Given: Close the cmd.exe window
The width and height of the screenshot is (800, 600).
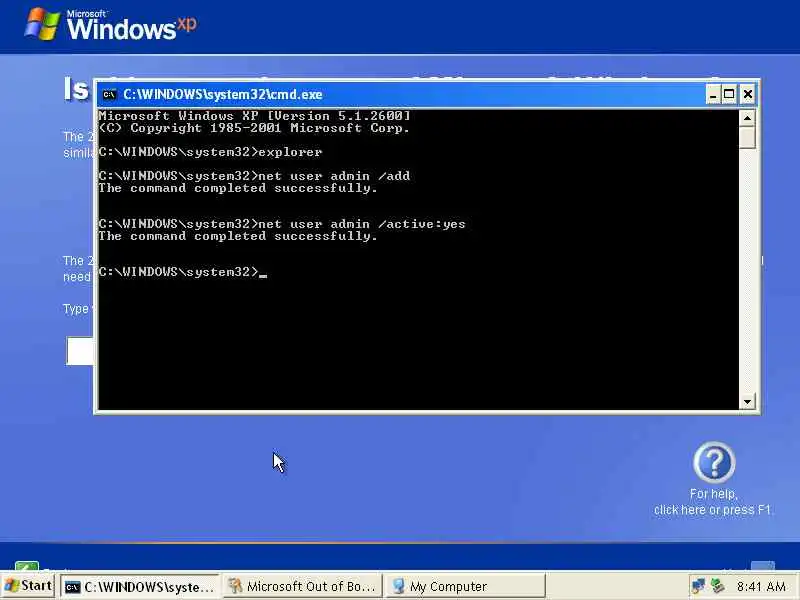Looking at the screenshot, I should point(747,94).
